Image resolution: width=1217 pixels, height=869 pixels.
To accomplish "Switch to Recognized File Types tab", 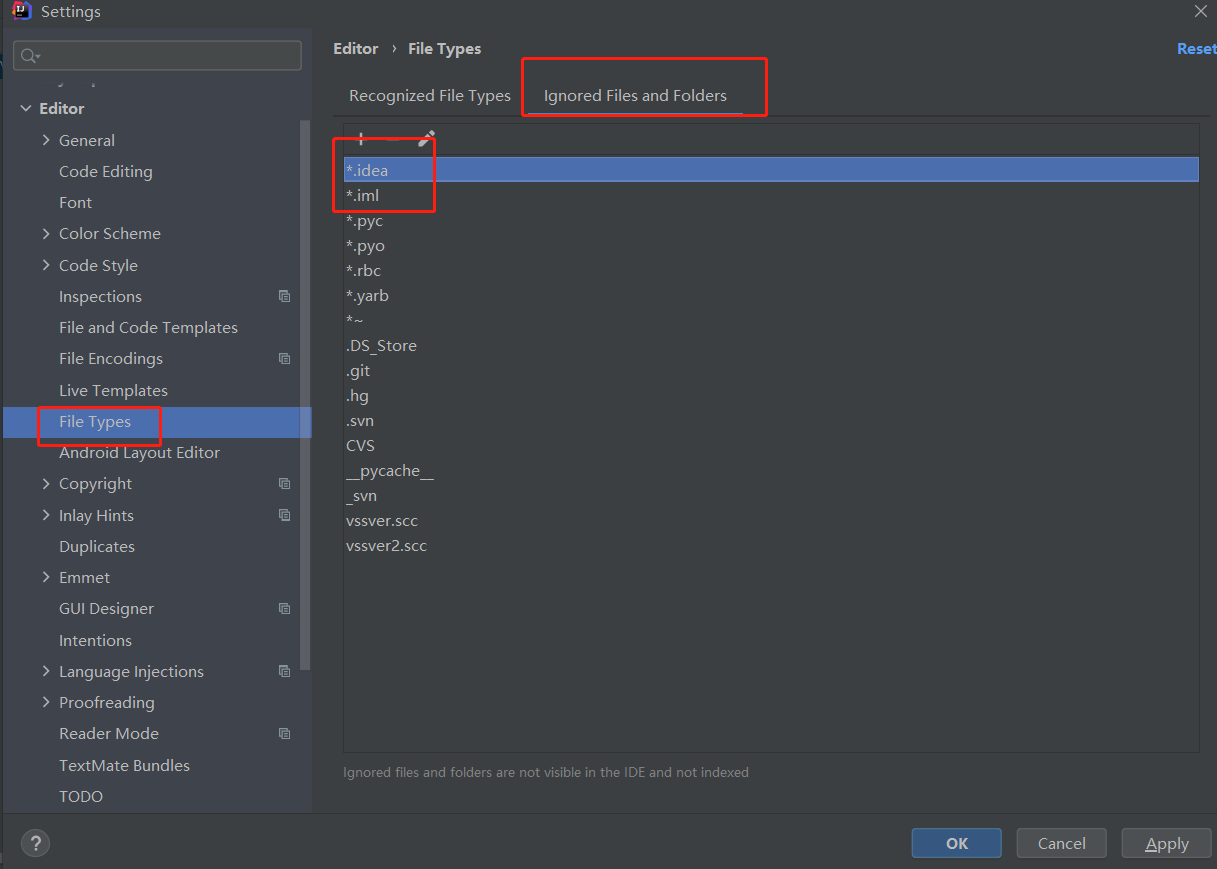I will coord(430,96).
